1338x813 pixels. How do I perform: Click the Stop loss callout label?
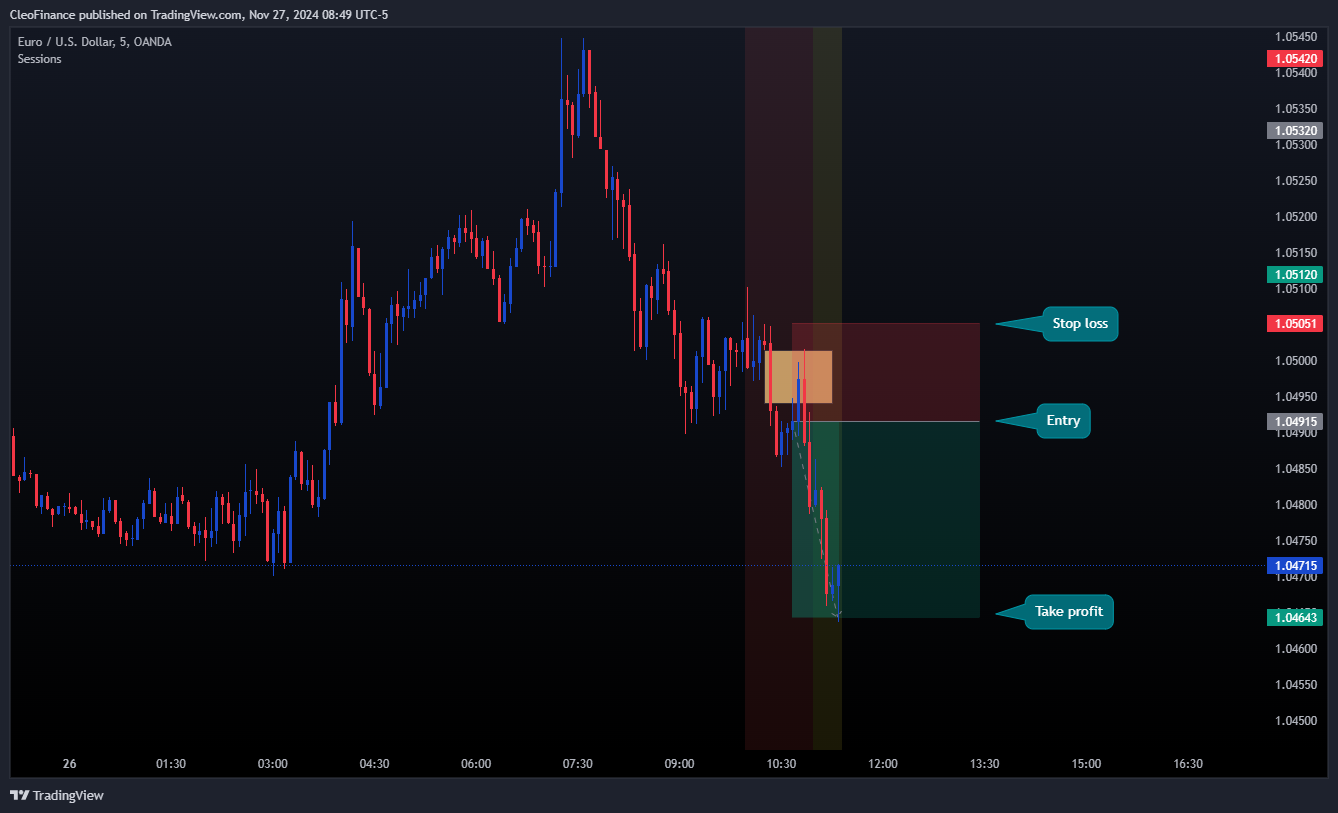pyautogui.click(x=1080, y=323)
